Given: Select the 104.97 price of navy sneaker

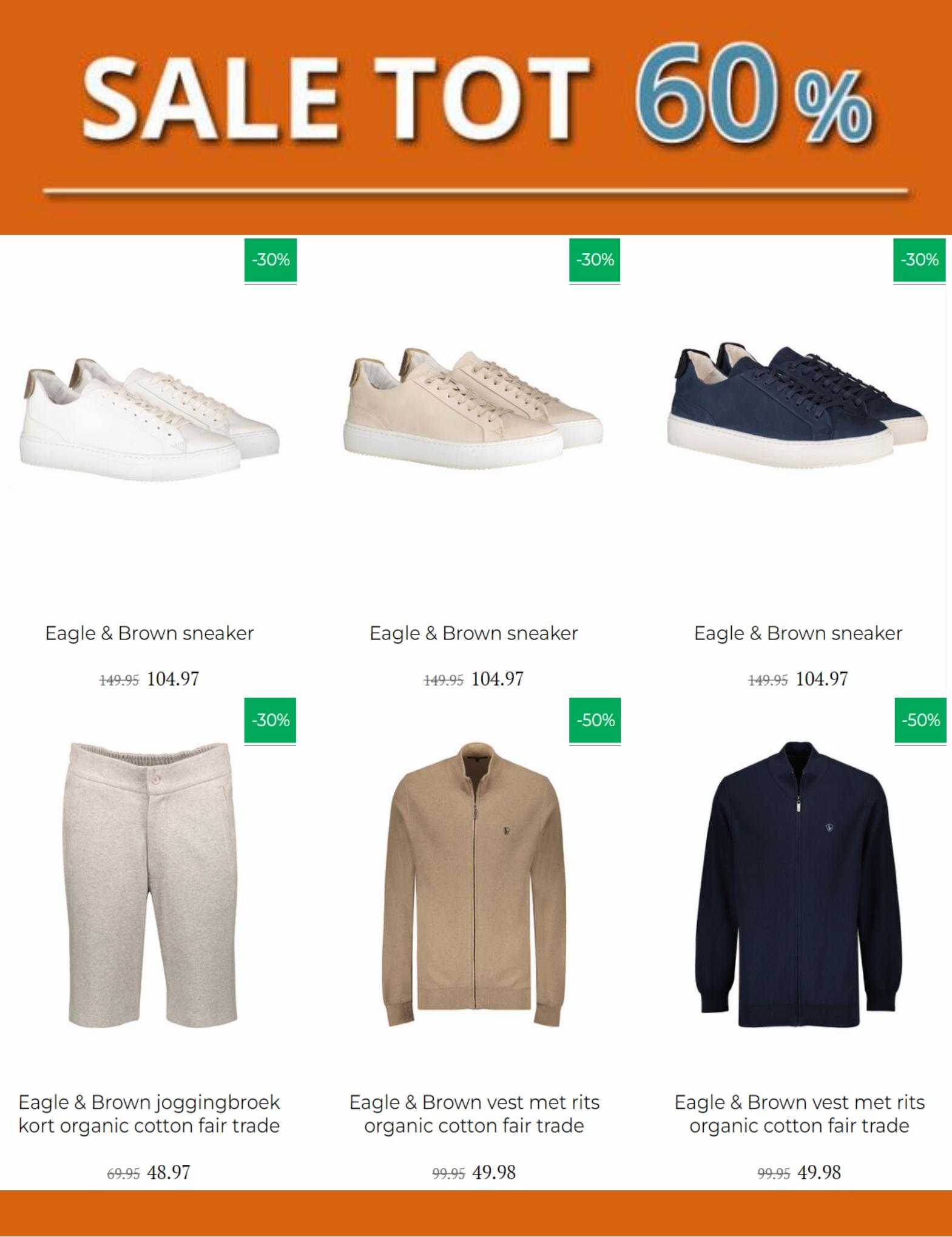Looking at the screenshot, I should tap(822, 678).
